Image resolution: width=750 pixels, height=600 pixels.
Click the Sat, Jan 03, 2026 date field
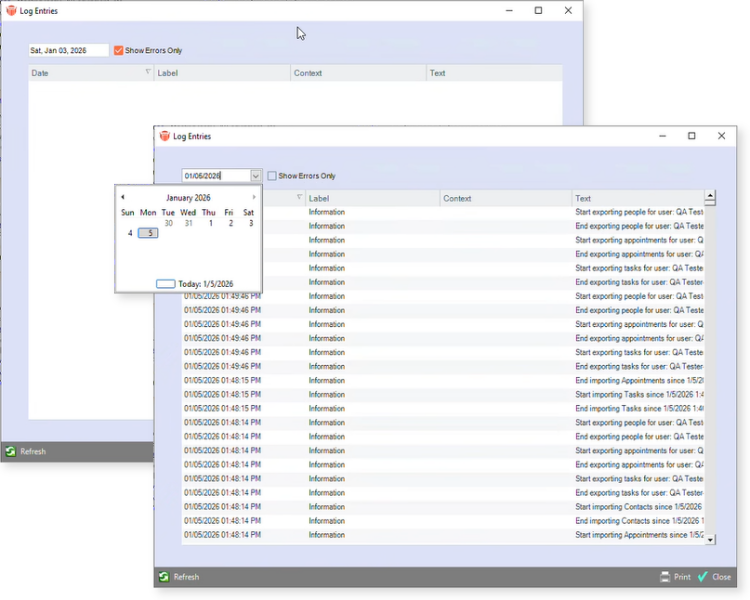(x=68, y=50)
